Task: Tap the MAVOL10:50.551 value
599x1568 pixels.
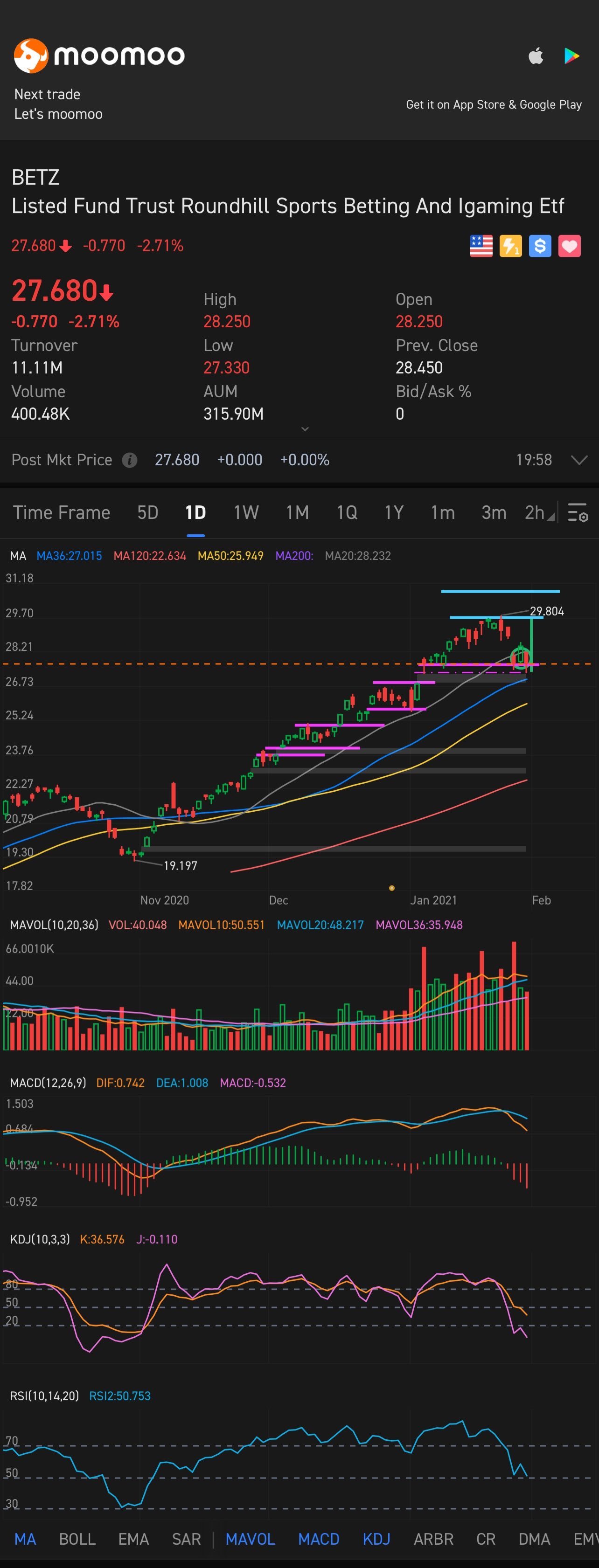Action: (x=222, y=925)
